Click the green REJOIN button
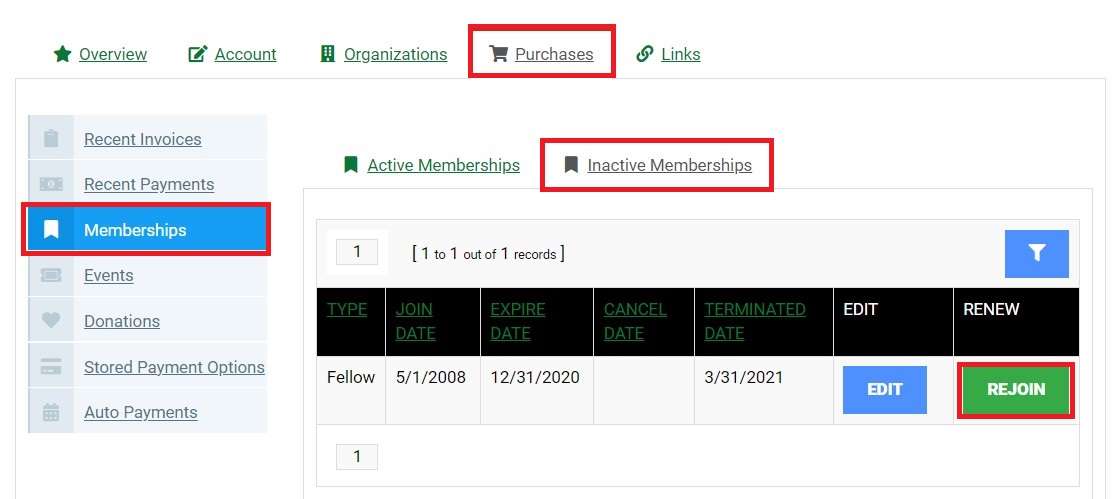The height and width of the screenshot is (499, 1114). click(1016, 390)
